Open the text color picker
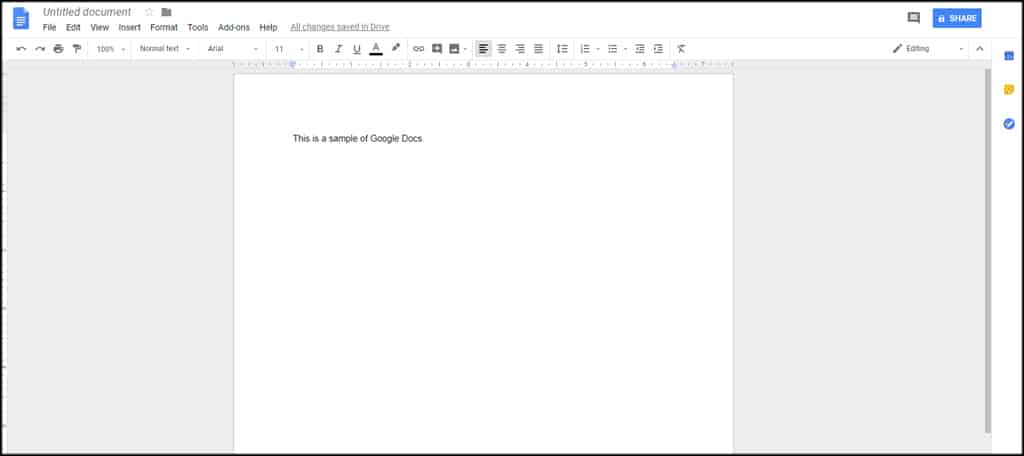The height and width of the screenshot is (456, 1024). coord(376,48)
